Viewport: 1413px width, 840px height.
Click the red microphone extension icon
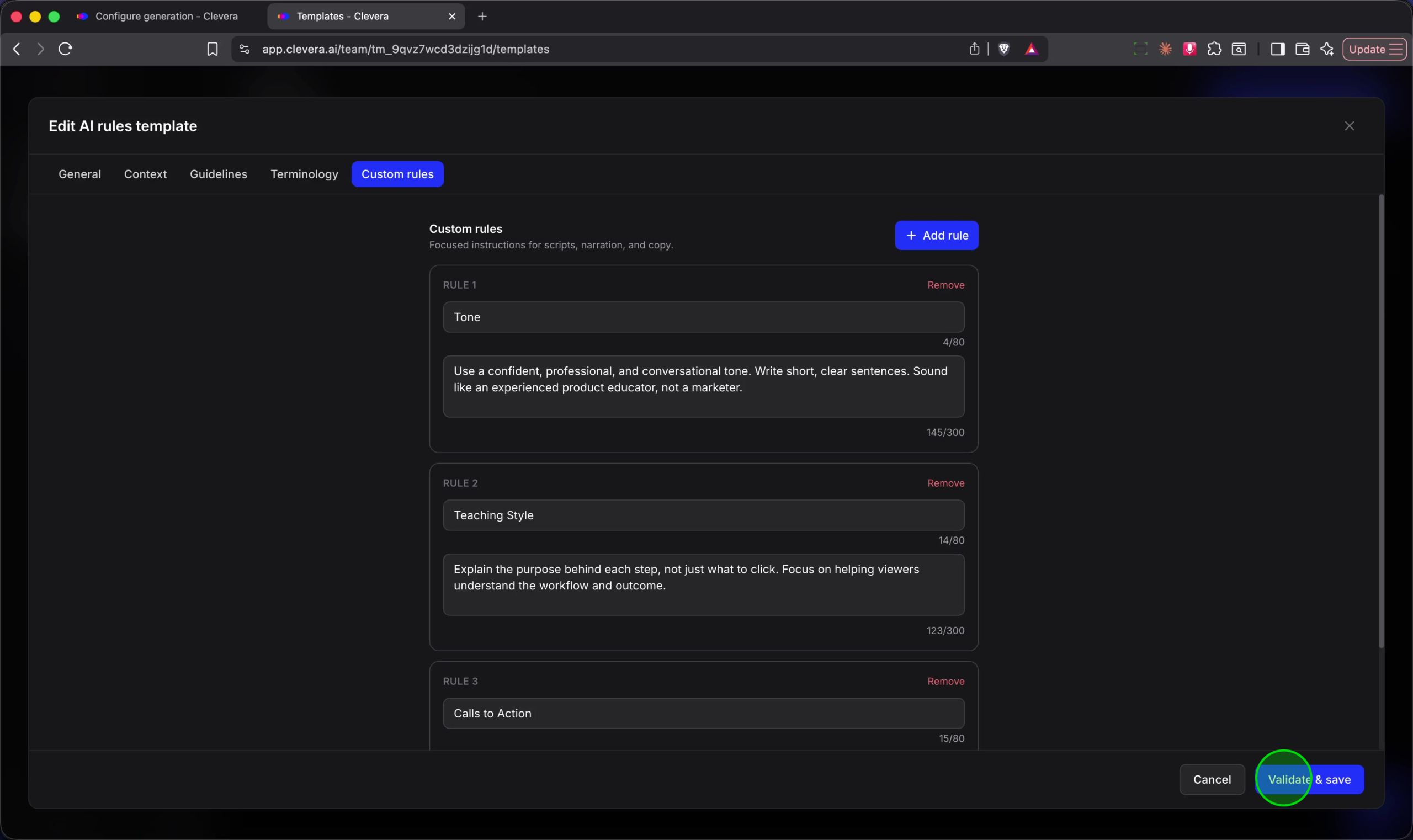pos(1190,49)
